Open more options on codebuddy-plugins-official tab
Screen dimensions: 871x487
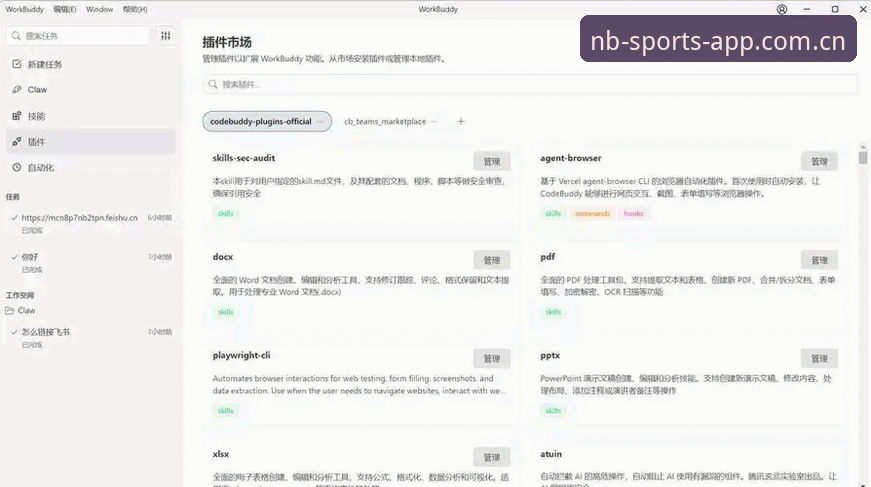(320, 122)
